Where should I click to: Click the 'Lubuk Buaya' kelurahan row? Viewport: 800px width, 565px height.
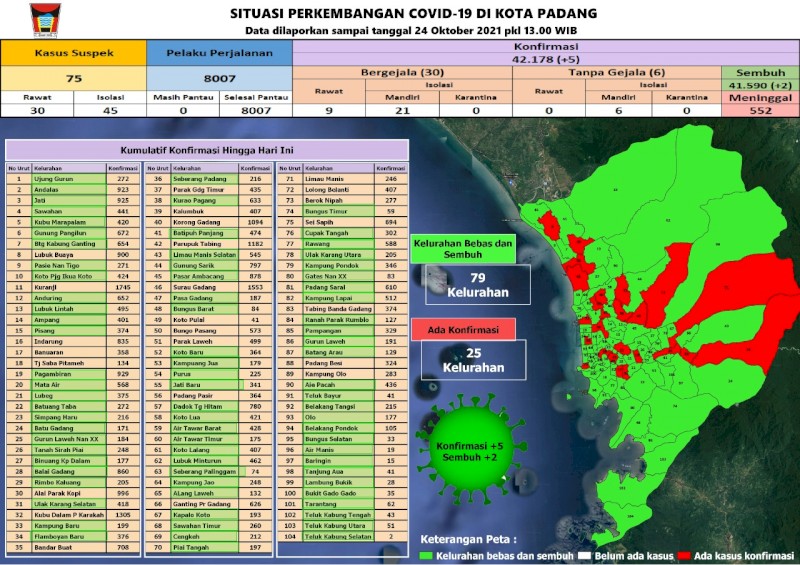coord(73,255)
